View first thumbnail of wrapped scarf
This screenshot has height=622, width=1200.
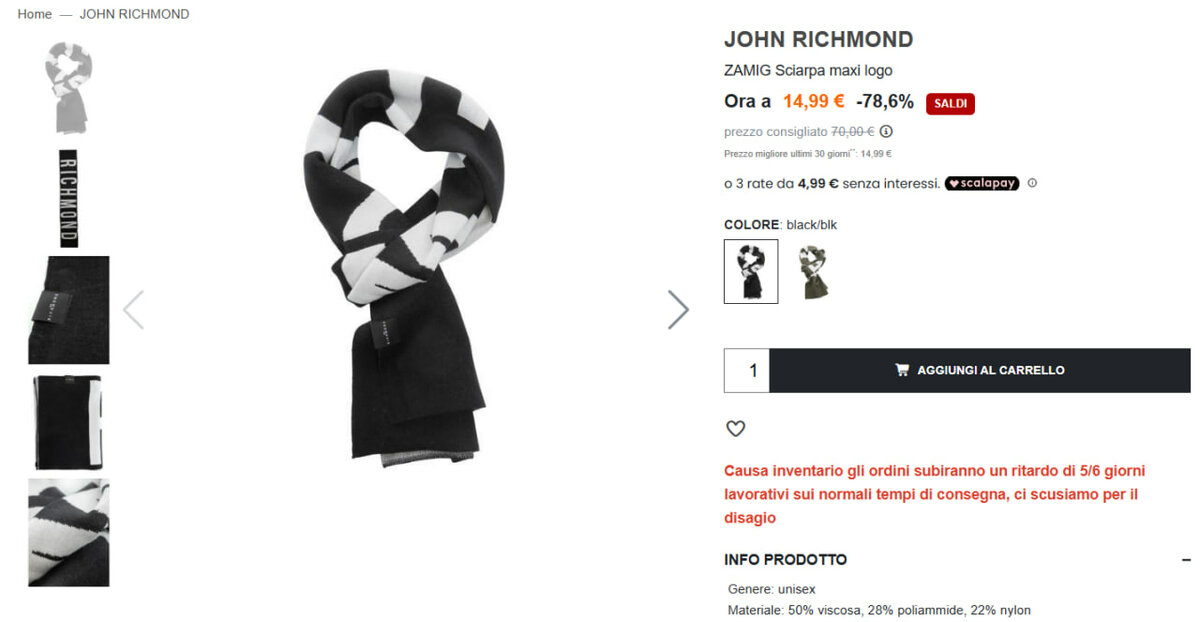pyautogui.click(x=68, y=88)
